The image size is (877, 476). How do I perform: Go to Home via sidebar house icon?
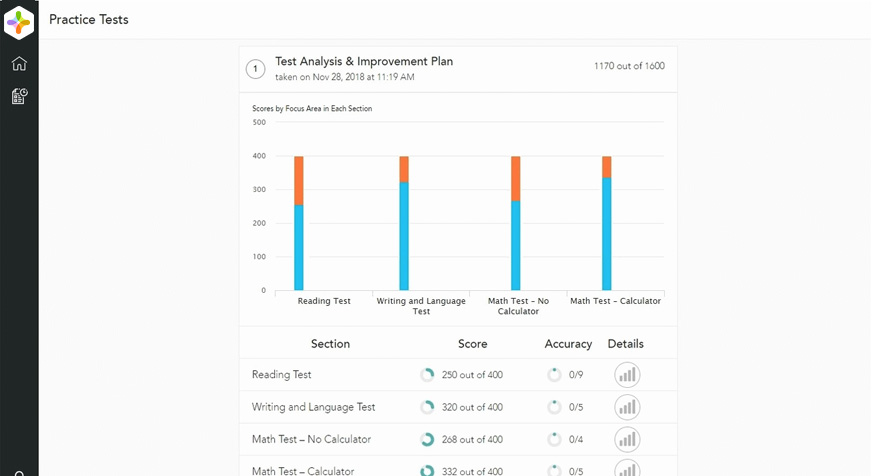click(x=19, y=64)
